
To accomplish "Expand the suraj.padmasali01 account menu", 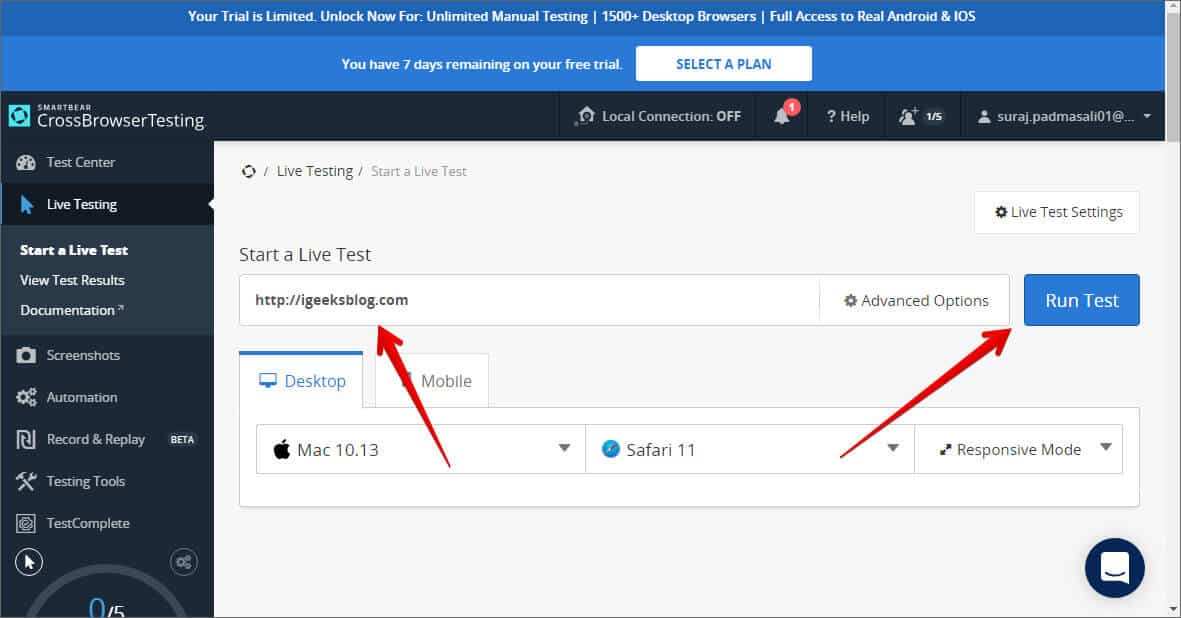I will click(1065, 117).
